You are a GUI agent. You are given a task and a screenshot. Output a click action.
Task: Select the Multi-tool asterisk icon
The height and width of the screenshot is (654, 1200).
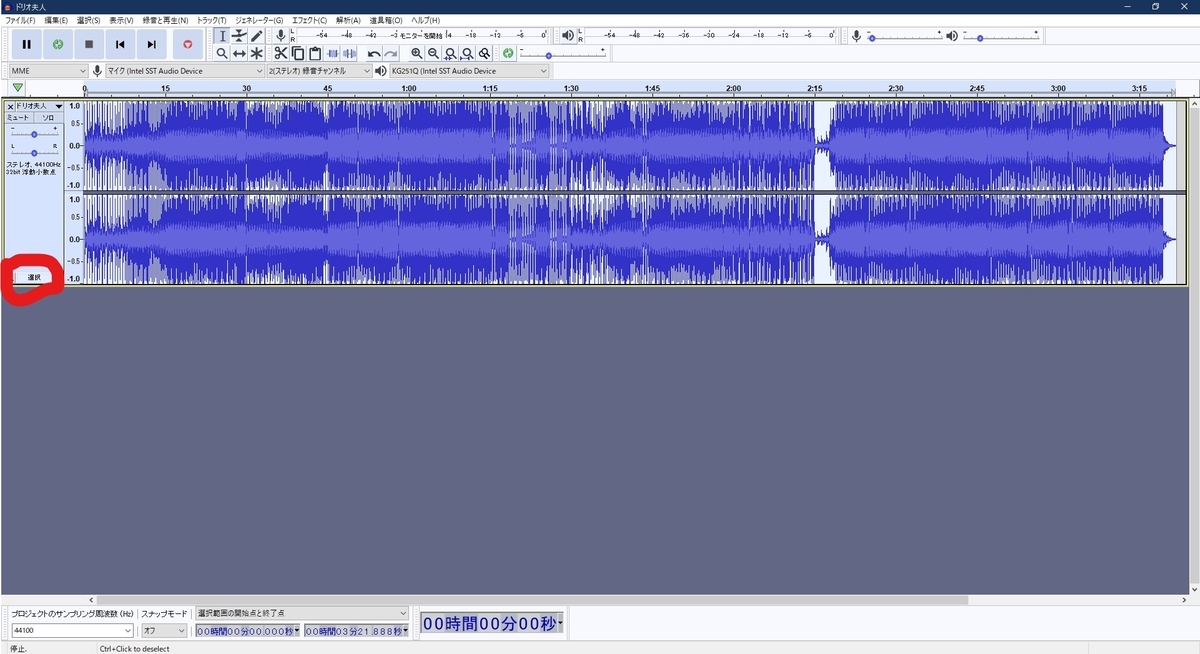257,53
